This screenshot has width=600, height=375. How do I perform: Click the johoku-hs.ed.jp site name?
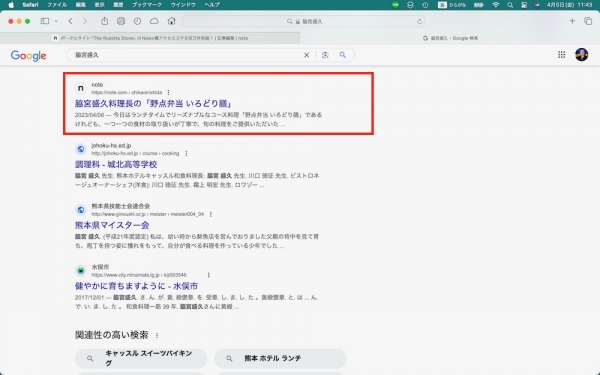(x=111, y=145)
